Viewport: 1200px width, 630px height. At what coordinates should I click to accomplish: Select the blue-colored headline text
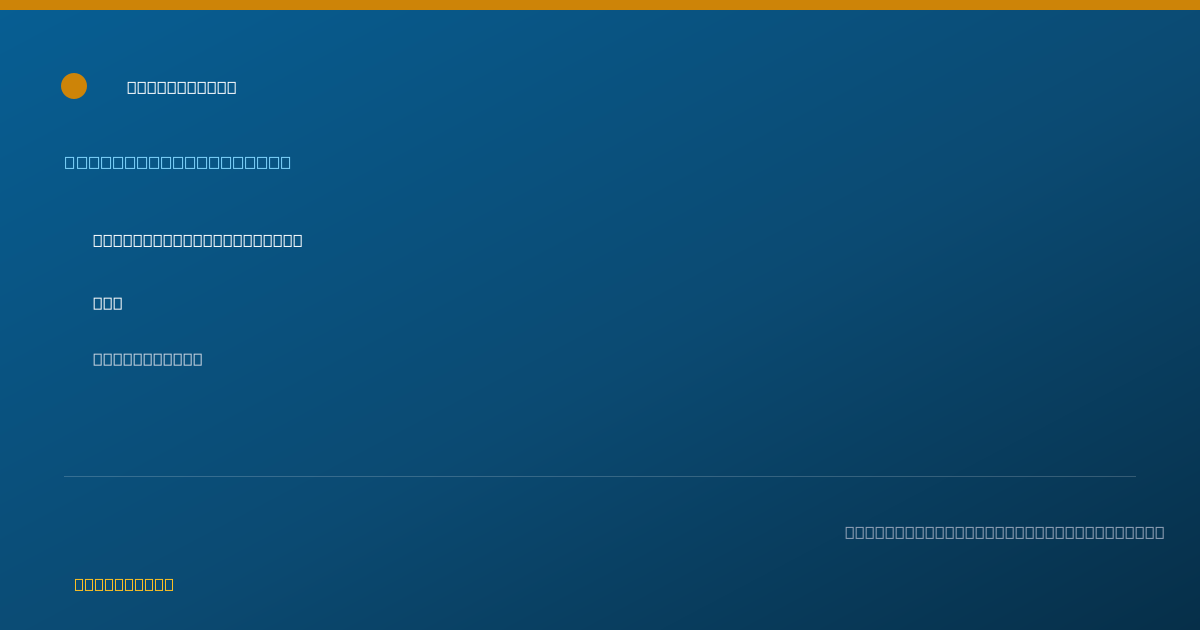tap(178, 162)
